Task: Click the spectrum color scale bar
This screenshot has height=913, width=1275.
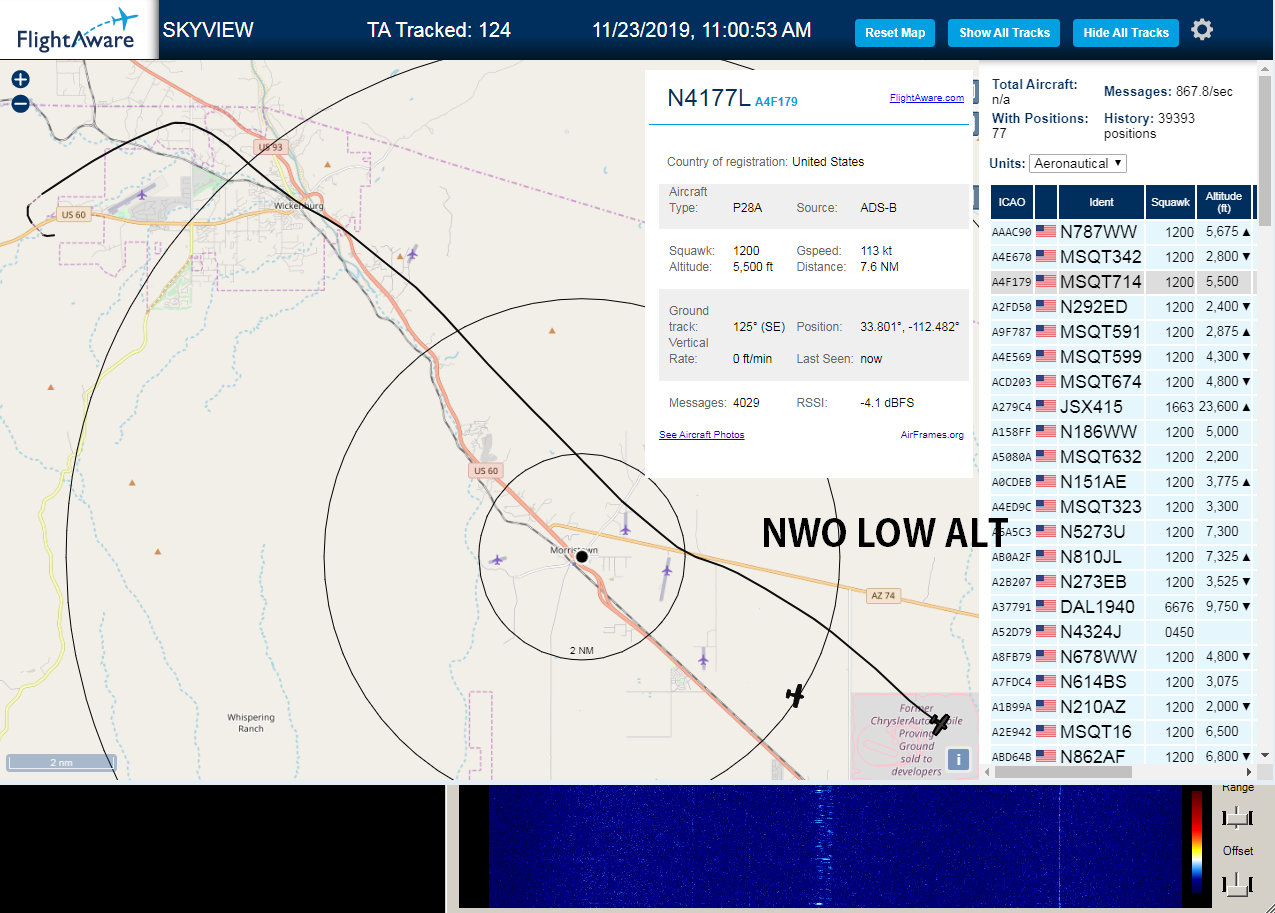Action: click(x=1196, y=841)
